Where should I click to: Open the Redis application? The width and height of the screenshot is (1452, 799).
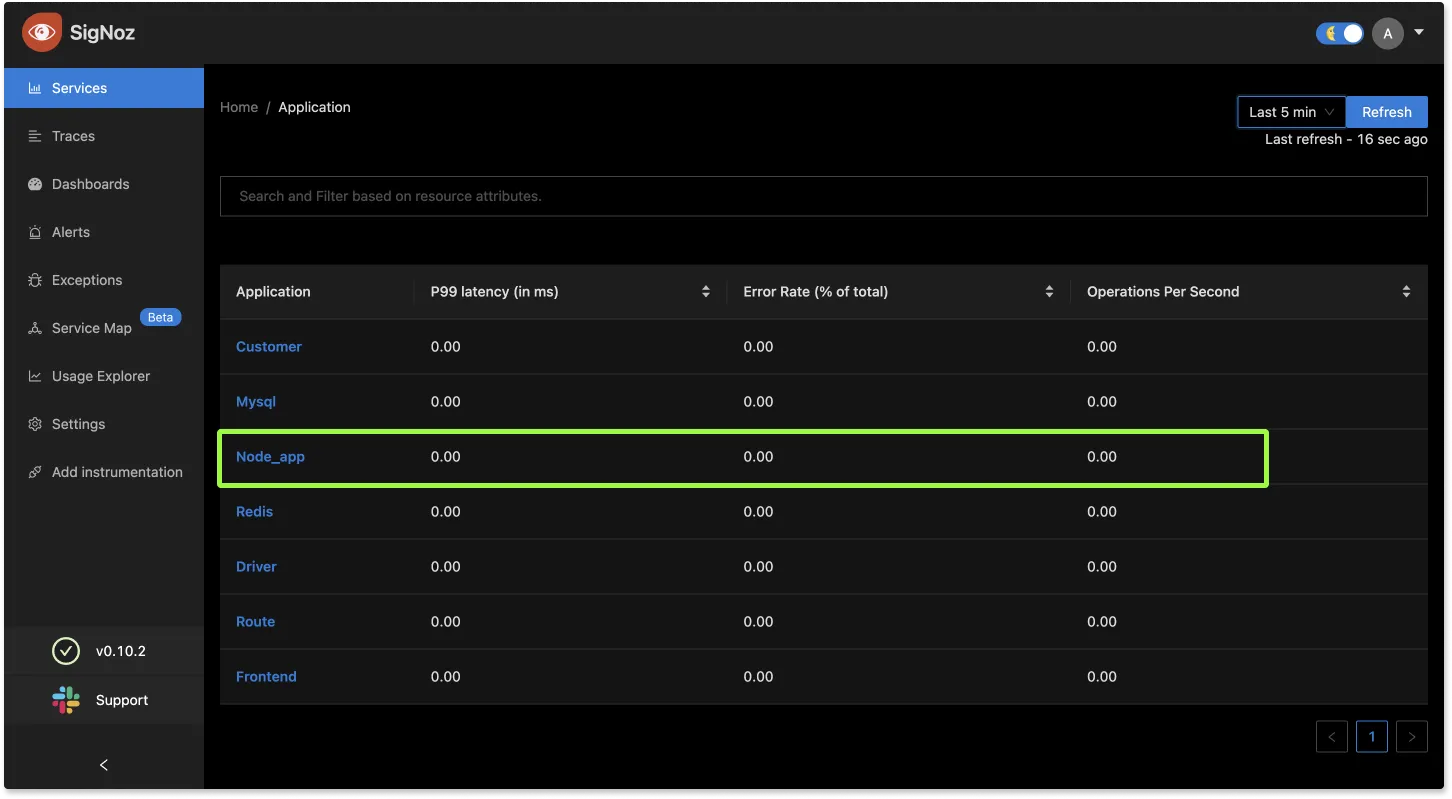[254, 512]
